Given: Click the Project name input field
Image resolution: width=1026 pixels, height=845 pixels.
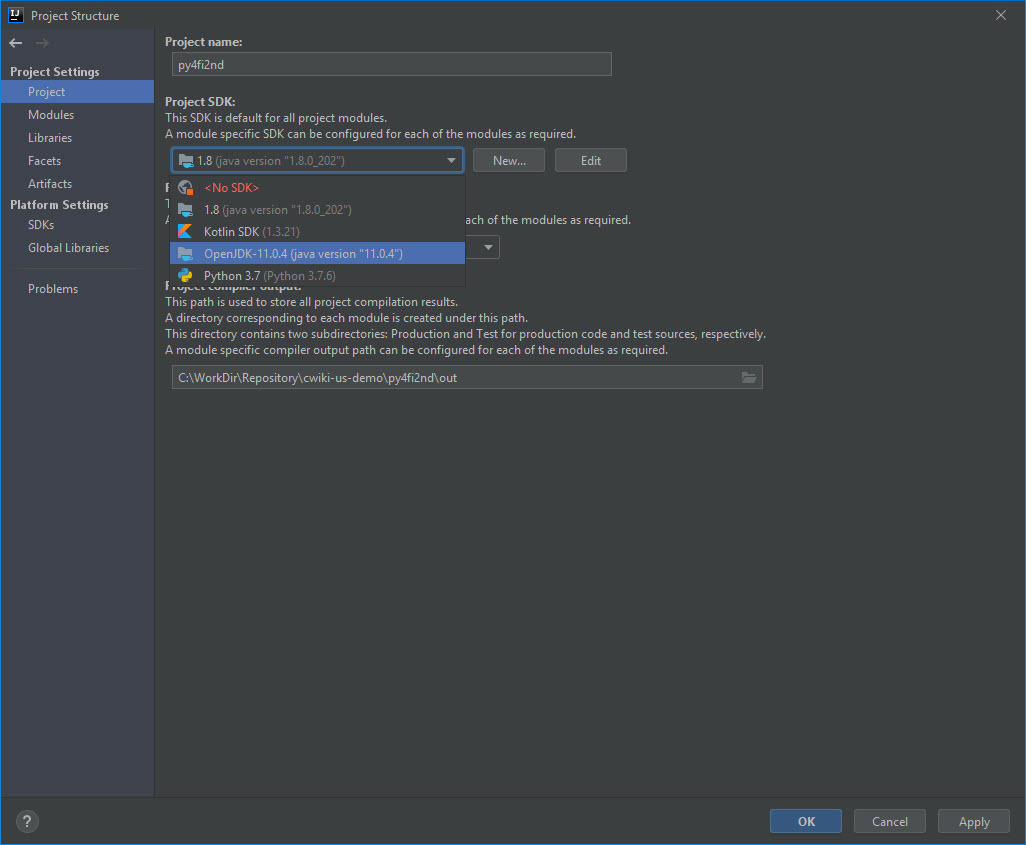Looking at the screenshot, I should (x=391, y=64).
